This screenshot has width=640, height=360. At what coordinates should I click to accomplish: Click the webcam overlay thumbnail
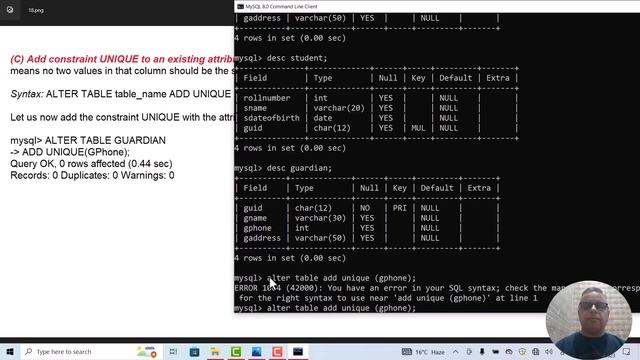click(588, 319)
